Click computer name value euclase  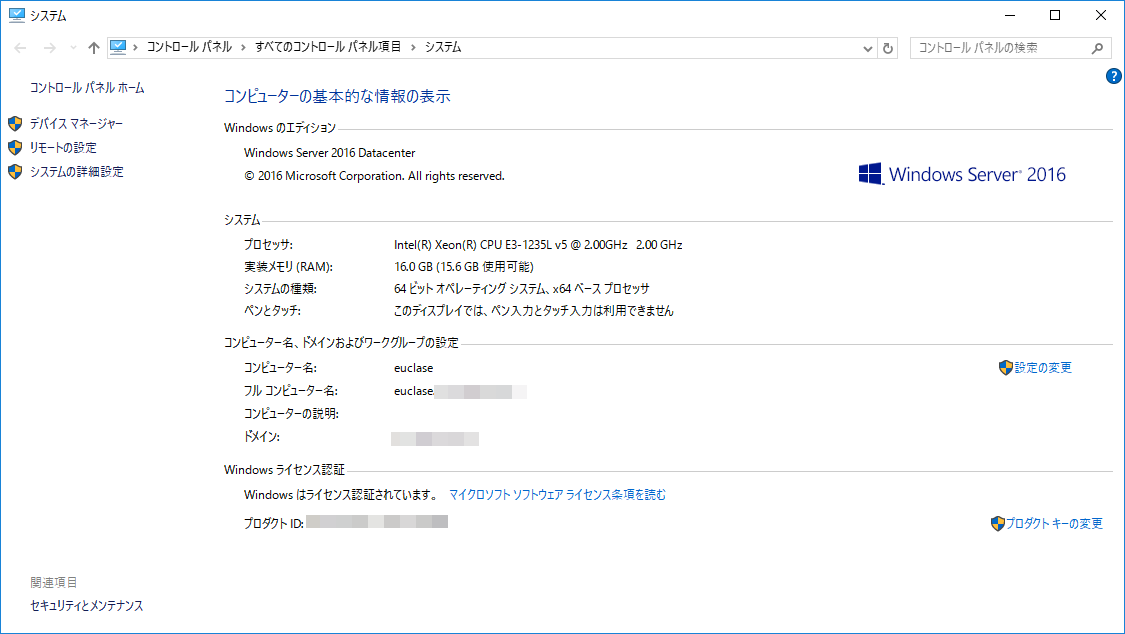413,368
